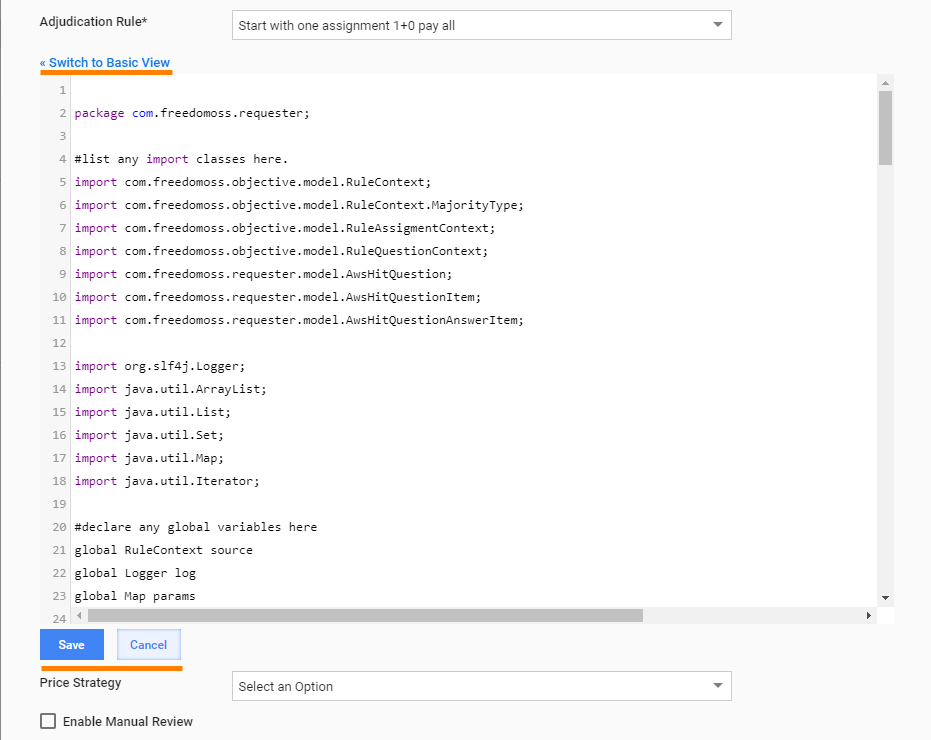931x740 pixels.
Task: Click the import RuleContext.MajorityType line
Action: point(299,205)
